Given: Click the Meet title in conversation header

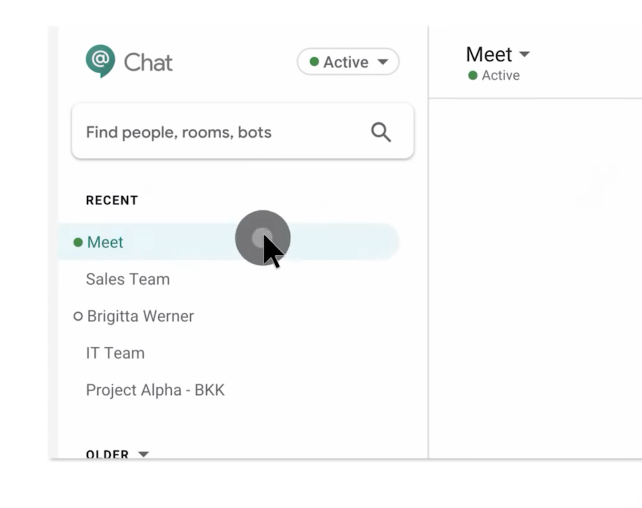Looking at the screenshot, I should [x=489, y=54].
